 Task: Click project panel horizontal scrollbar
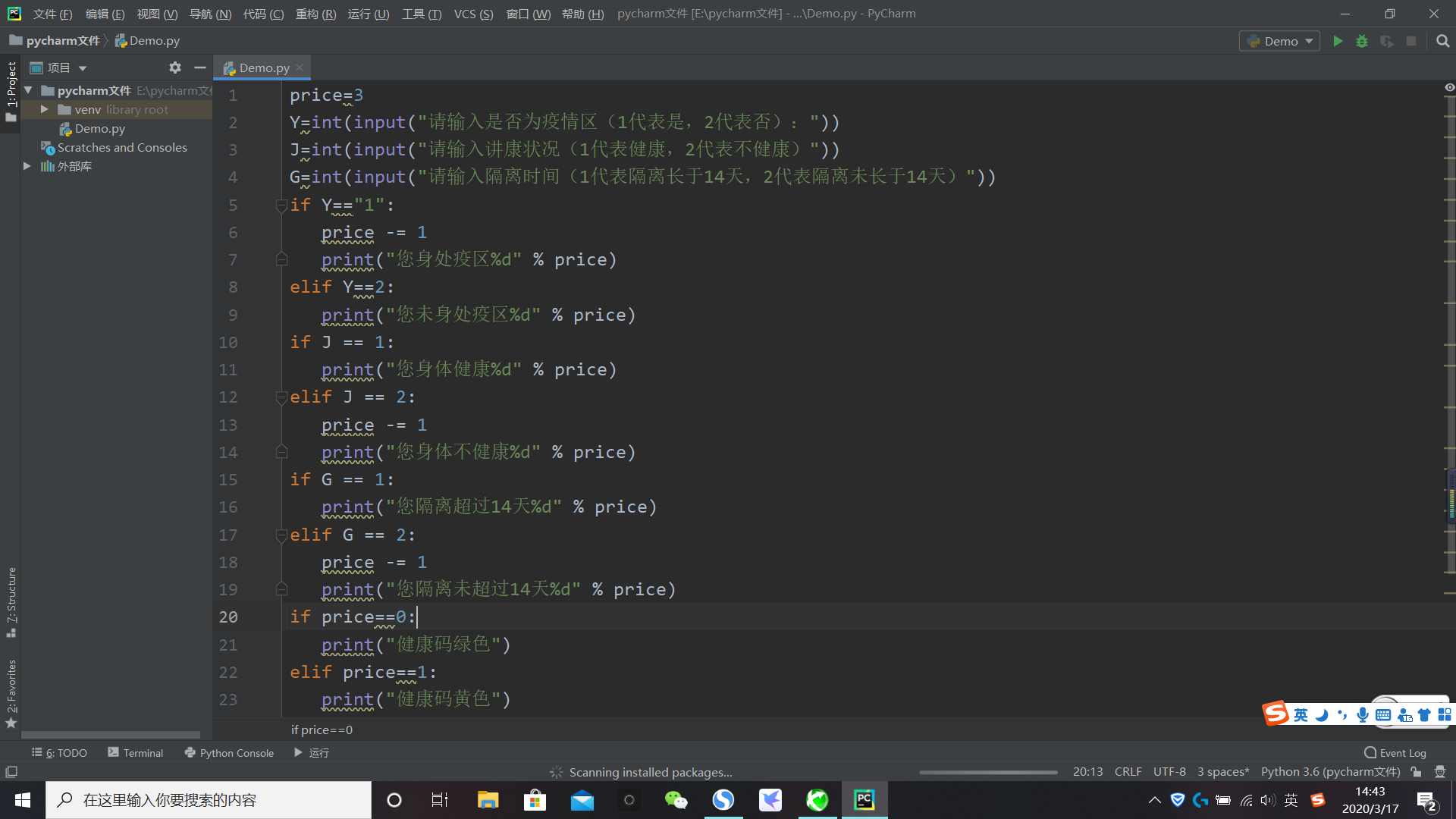click(x=111, y=734)
